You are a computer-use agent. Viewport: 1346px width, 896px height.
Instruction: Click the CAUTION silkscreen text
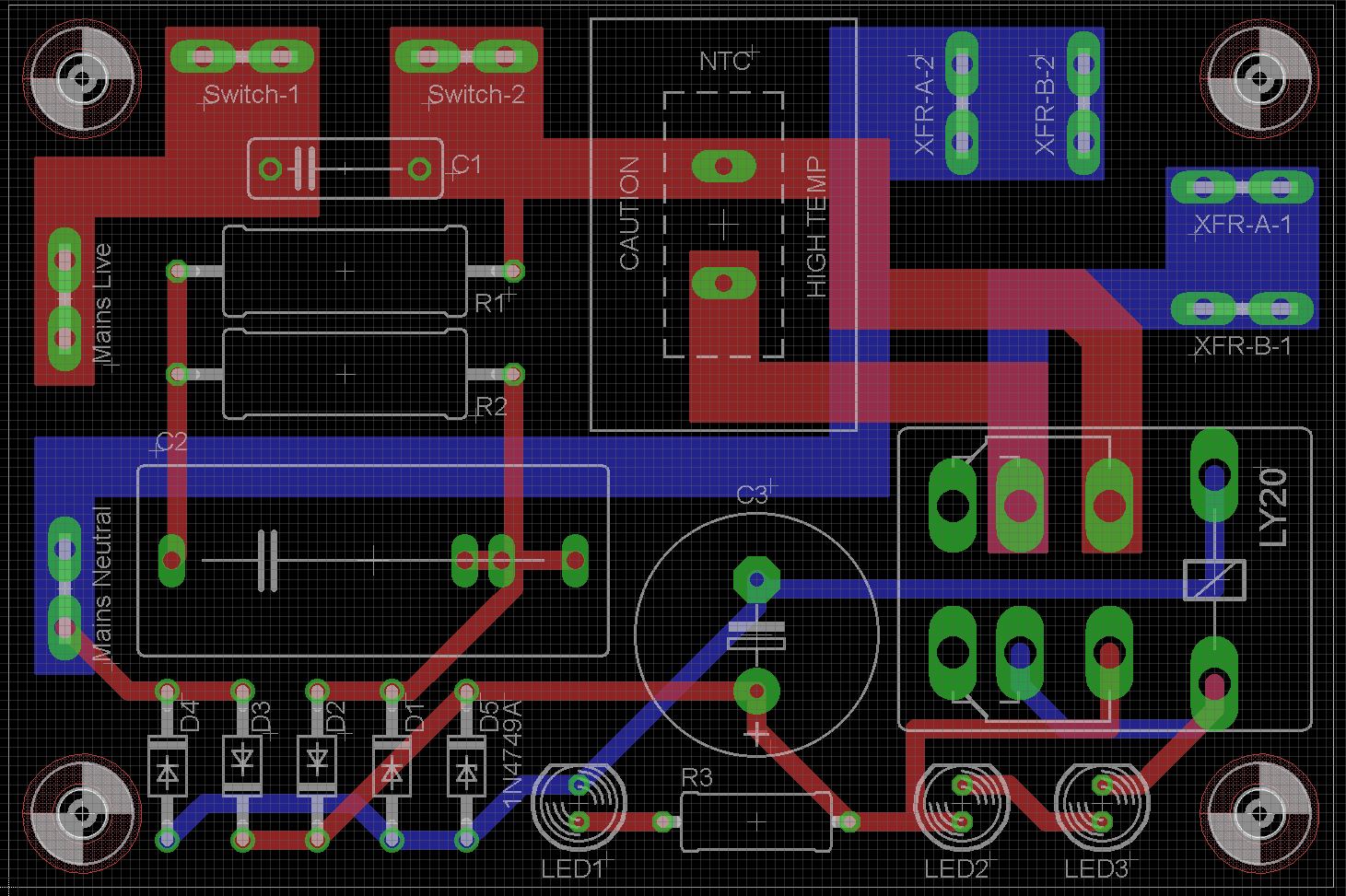[629, 213]
